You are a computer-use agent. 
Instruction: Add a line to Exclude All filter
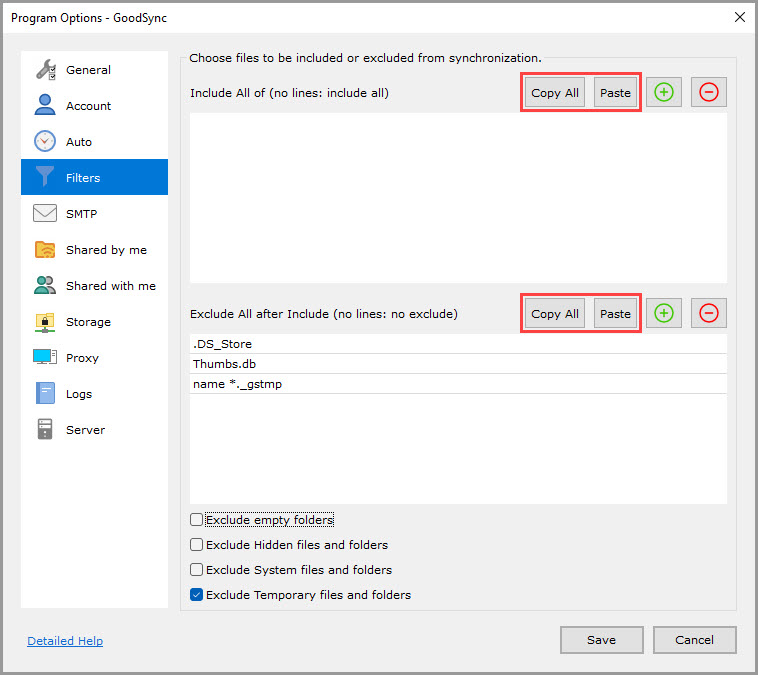coord(664,313)
